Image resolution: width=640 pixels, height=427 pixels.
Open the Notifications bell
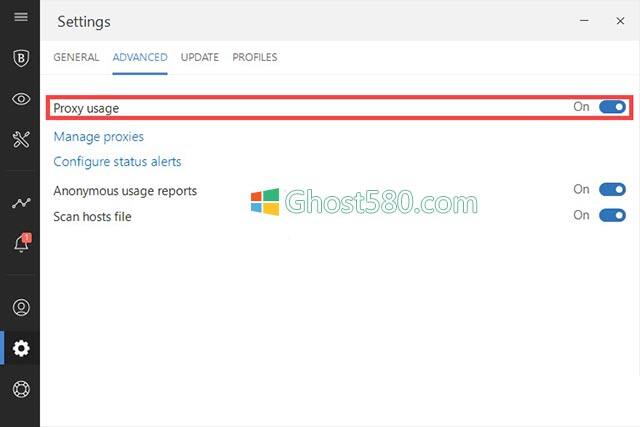click(x=22, y=243)
